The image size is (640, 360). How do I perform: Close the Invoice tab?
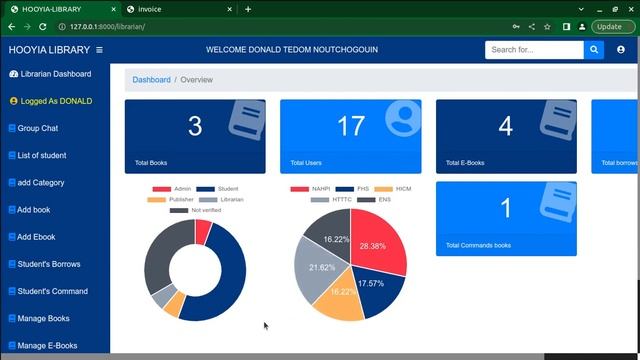(229, 9)
